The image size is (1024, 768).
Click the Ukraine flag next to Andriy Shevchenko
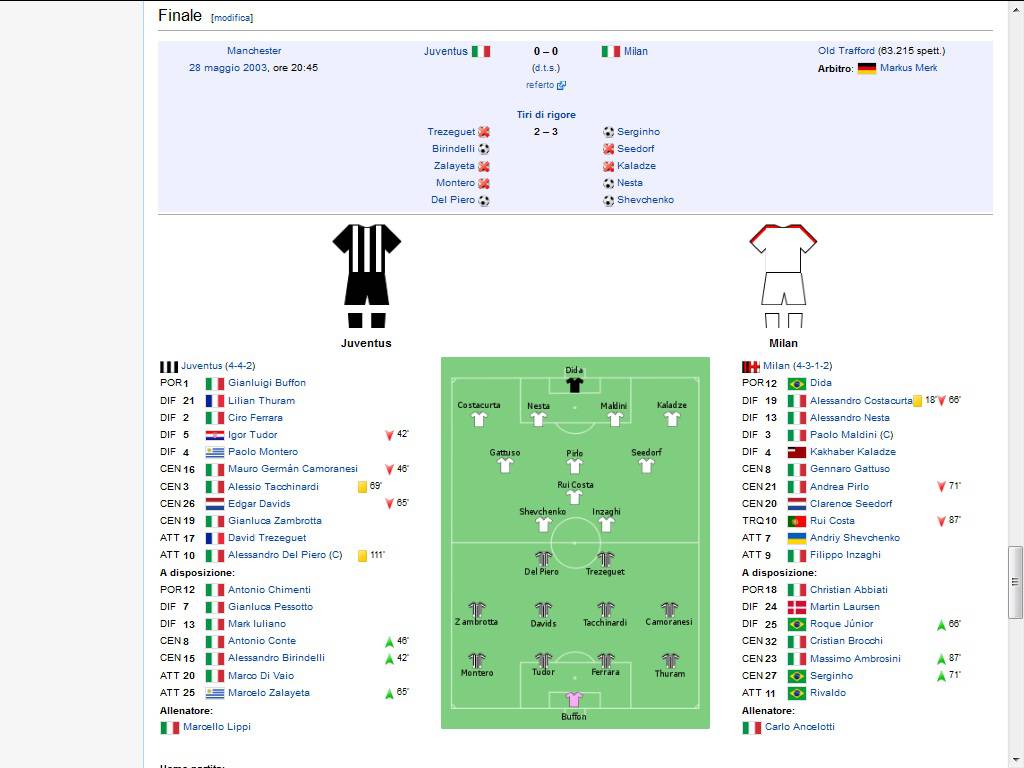(797, 538)
